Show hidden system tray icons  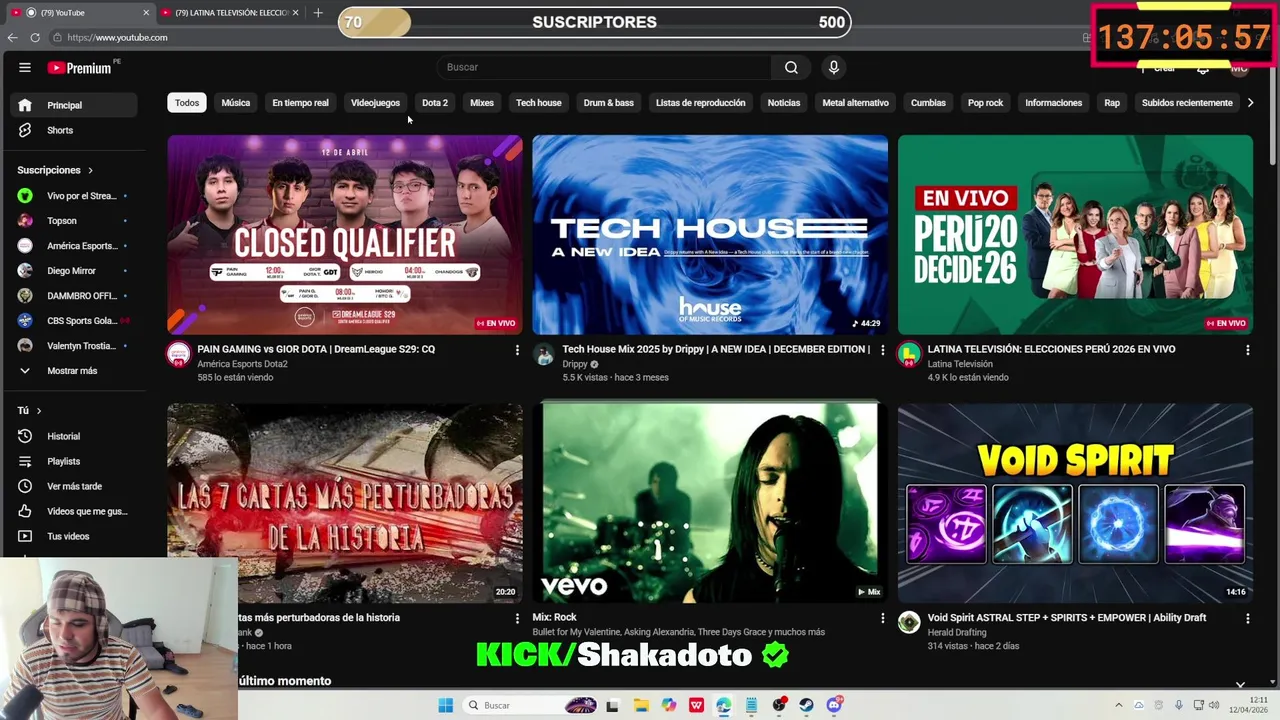[x=1118, y=705]
